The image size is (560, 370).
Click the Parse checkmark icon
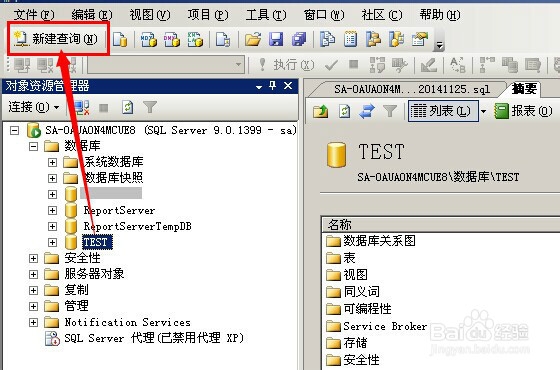[331, 65]
